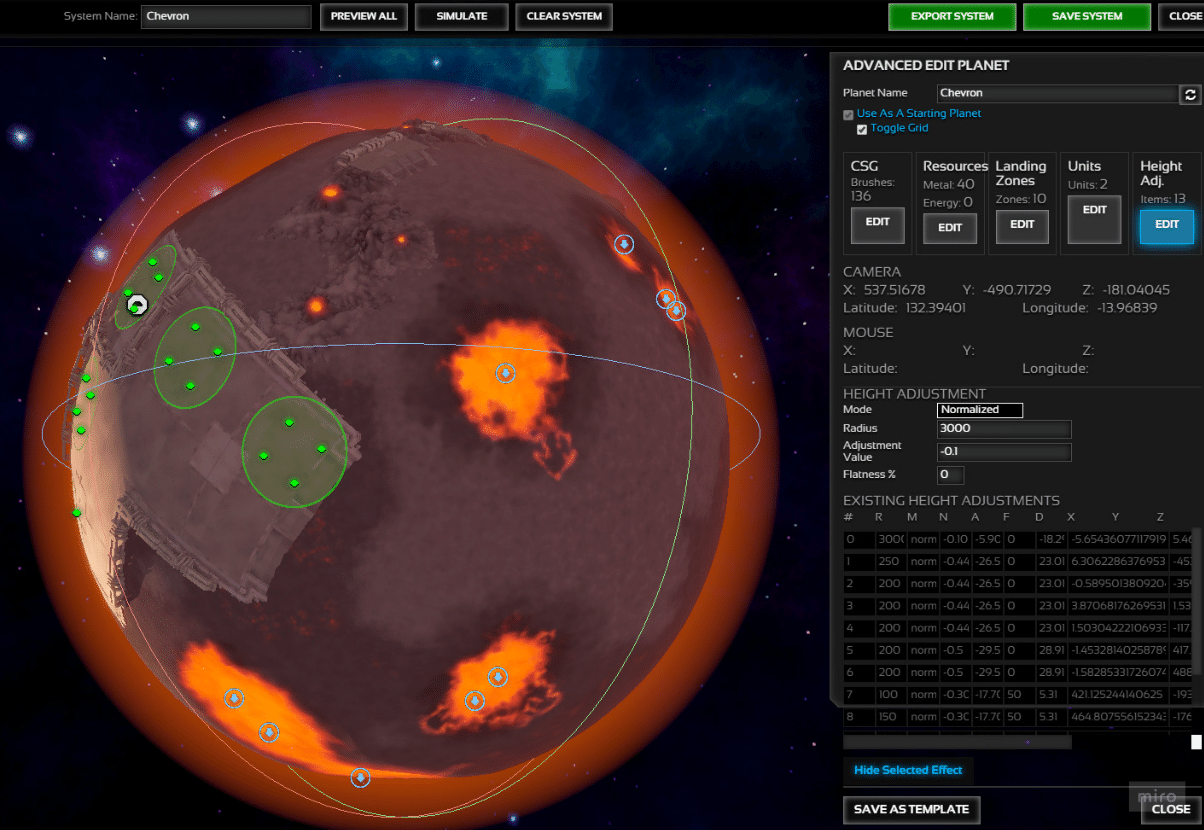The image size is (1204, 830).
Task: Click the Radius field showing 3000
Action: point(1004,429)
